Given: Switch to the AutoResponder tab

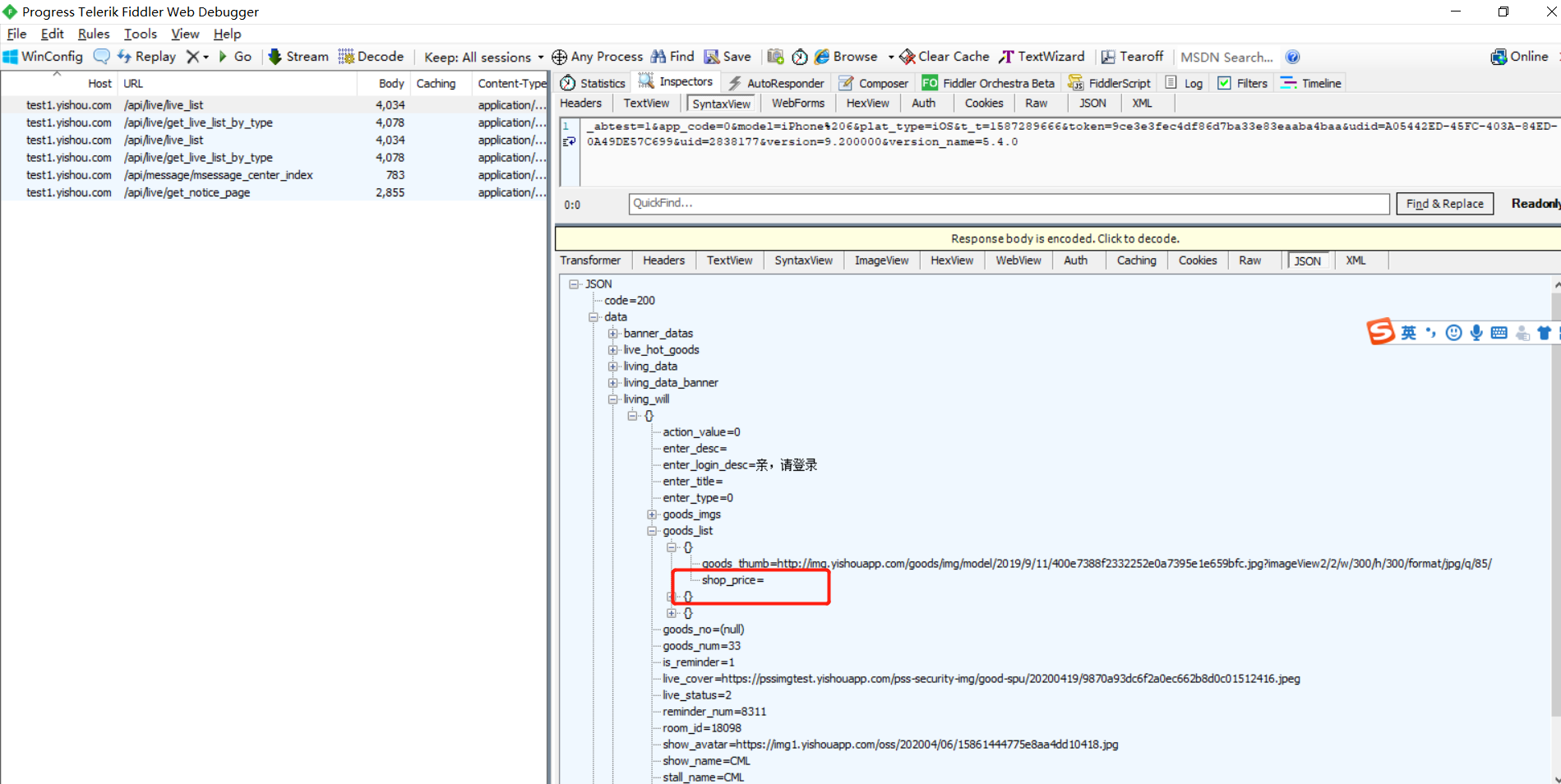Looking at the screenshot, I should coord(776,83).
